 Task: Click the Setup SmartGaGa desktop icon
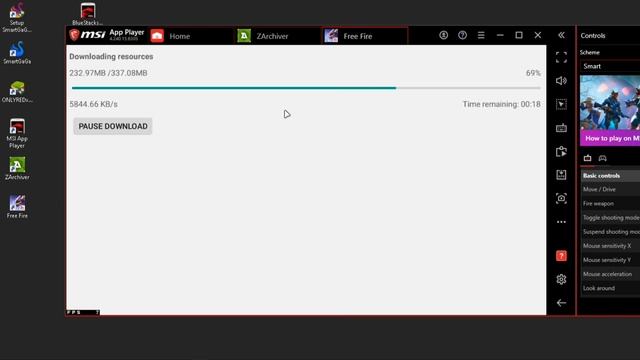coord(17,17)
